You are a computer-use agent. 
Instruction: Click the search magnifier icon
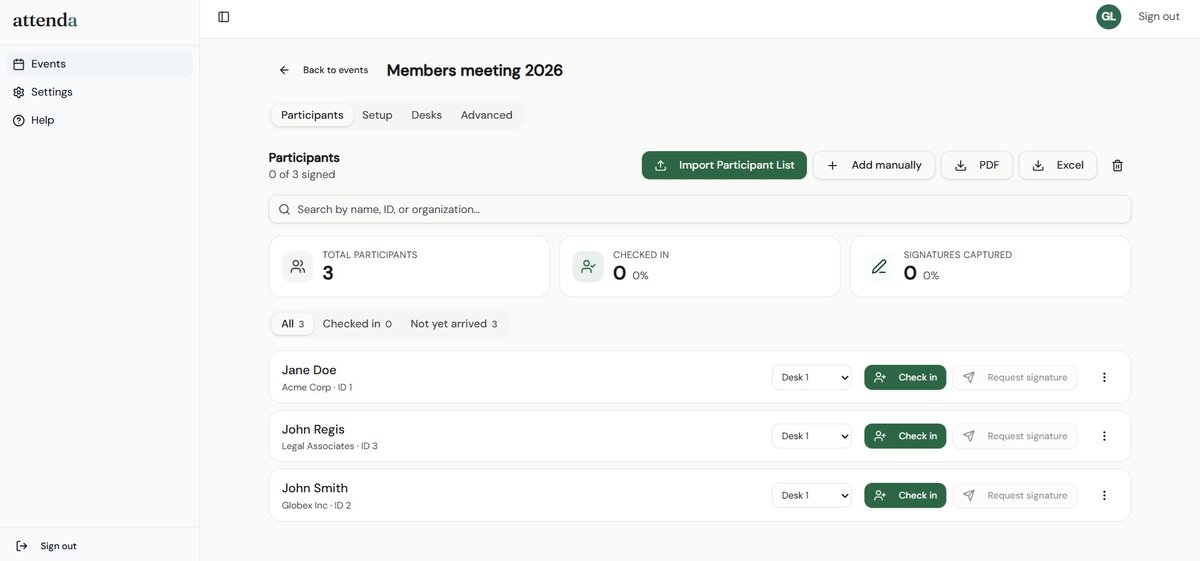284,209
